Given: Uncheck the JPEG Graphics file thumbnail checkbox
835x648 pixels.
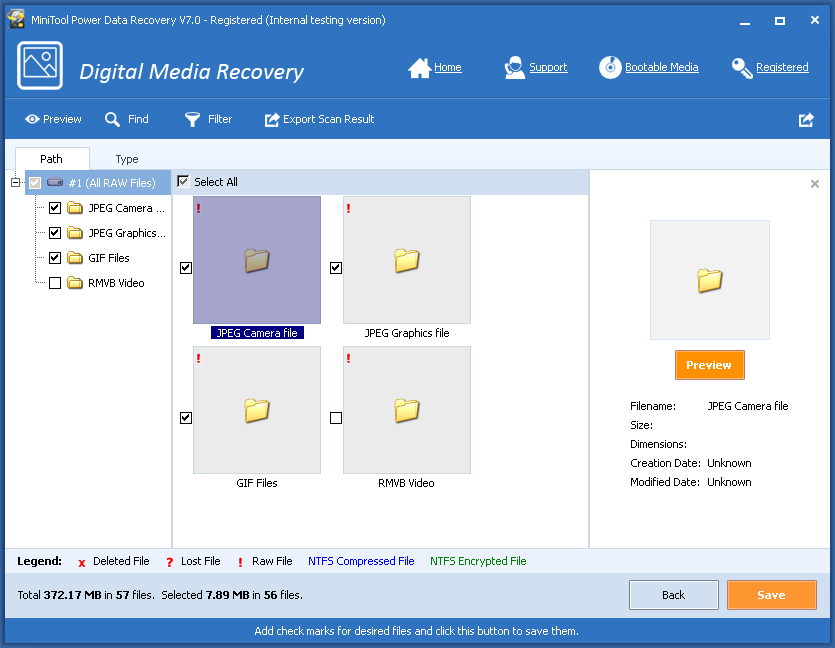Looking at the screenshot, I should [336, 268].
